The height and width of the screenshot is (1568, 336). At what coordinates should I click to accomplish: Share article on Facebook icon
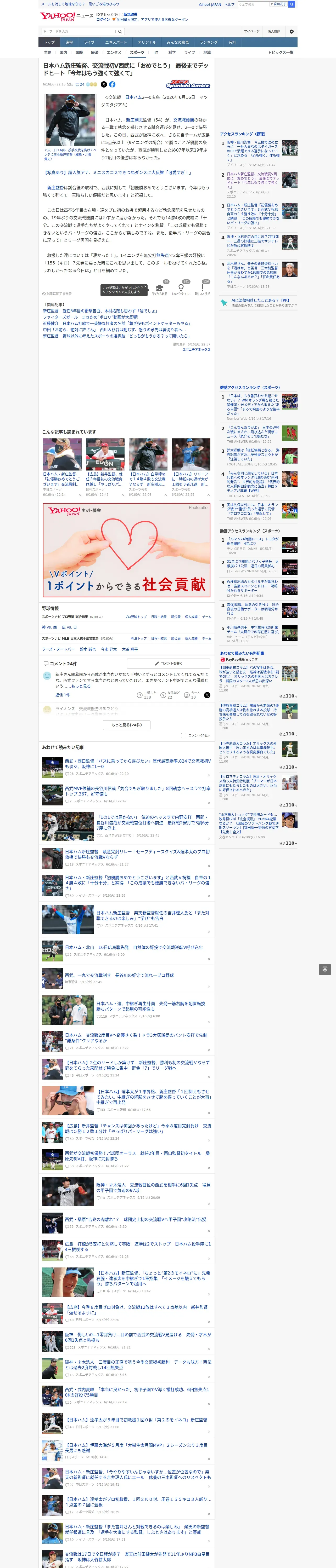pyautogui.click(x=112, y=85)
